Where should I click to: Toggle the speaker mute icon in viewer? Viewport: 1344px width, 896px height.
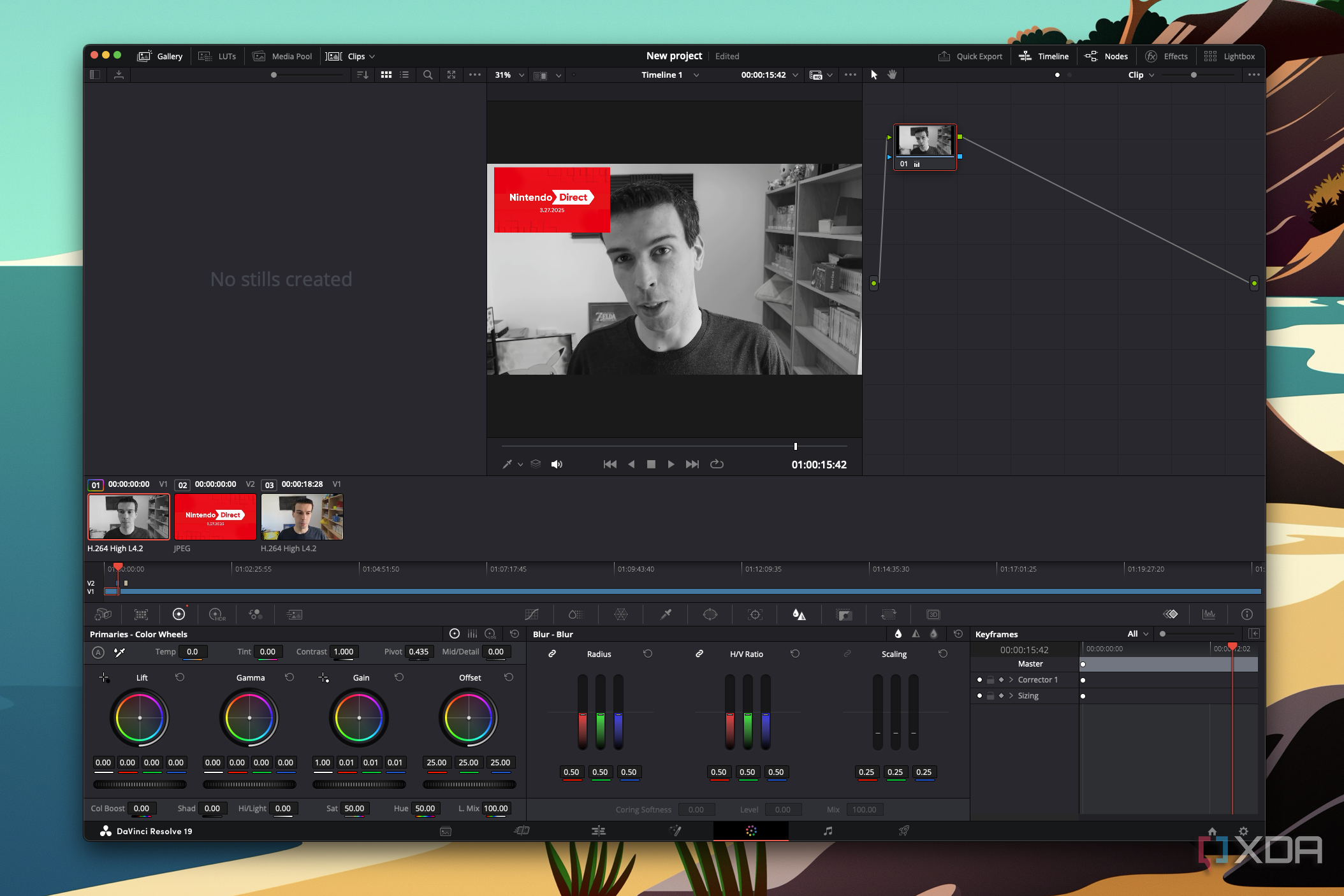pyautogui.click(x=557, y=465)
